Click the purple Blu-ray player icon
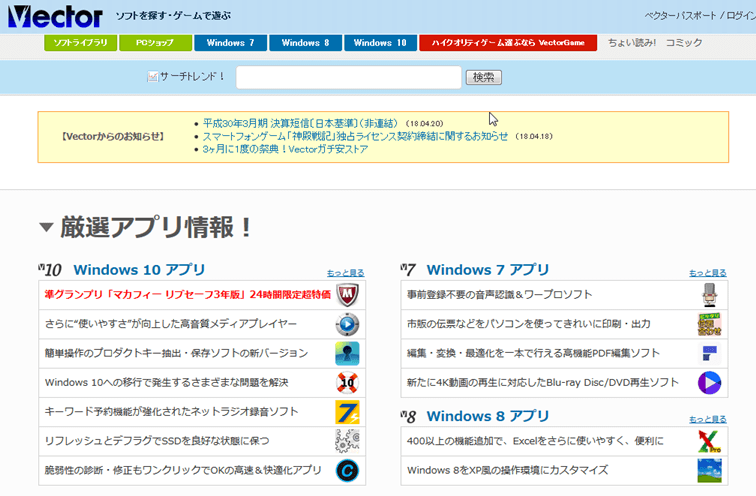 click(x=709, y=383)
